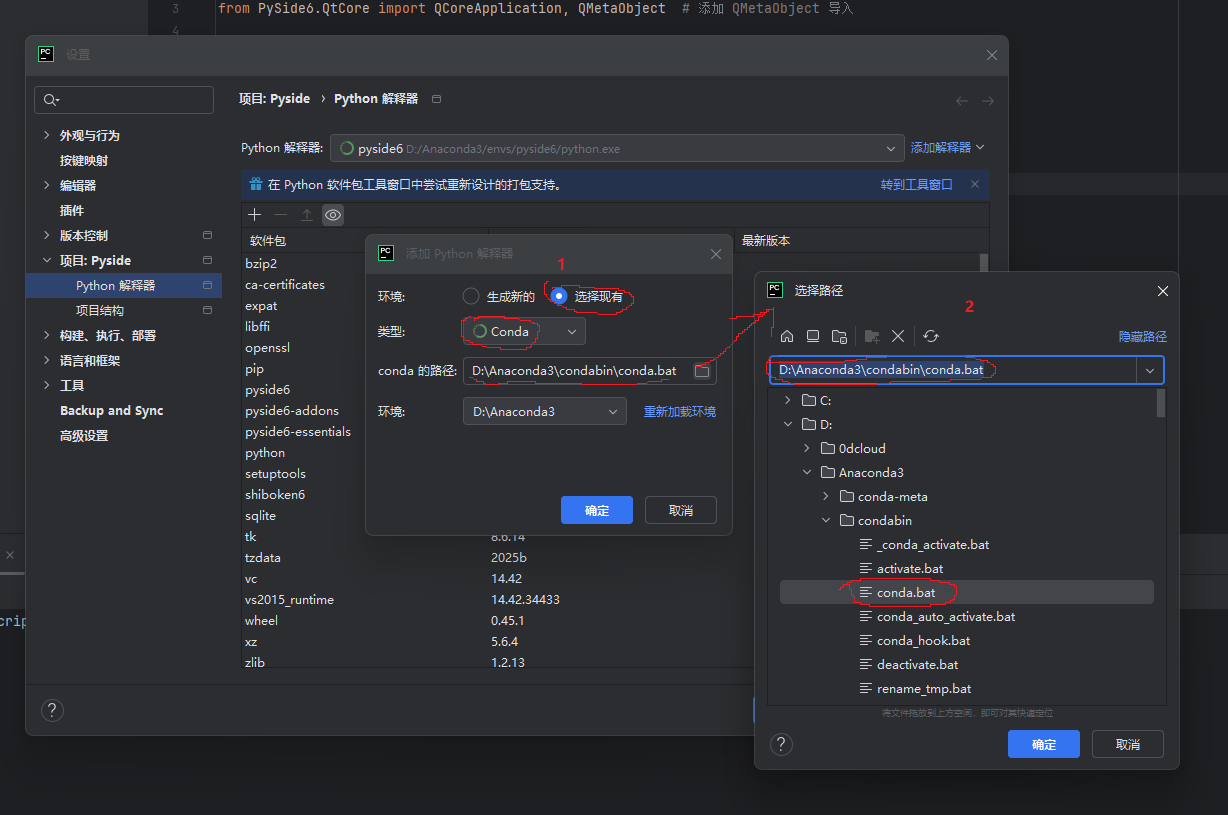Click 转到工具窗口 link
This screenshot has height=815, width=1228.
917,185
